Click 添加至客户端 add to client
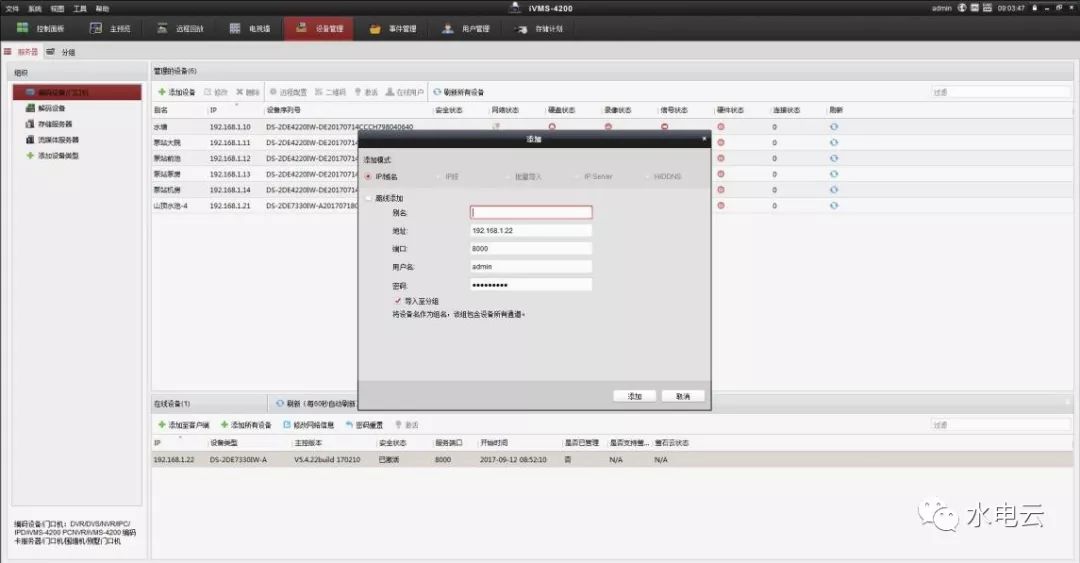Image resolution: width=1080 pixels, height=563 pixels. (183, 424)
